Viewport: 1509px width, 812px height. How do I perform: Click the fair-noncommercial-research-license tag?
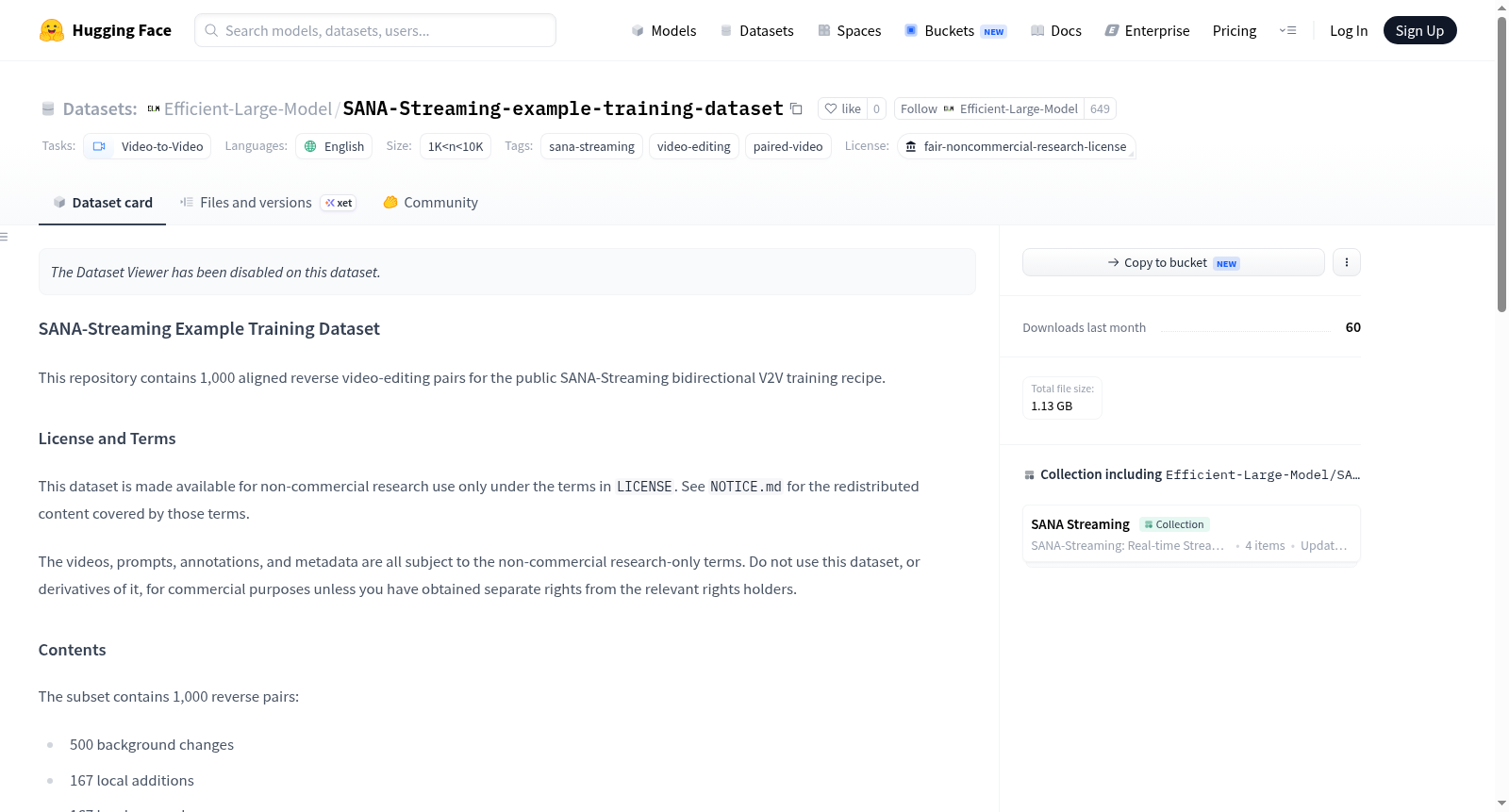1017,146
